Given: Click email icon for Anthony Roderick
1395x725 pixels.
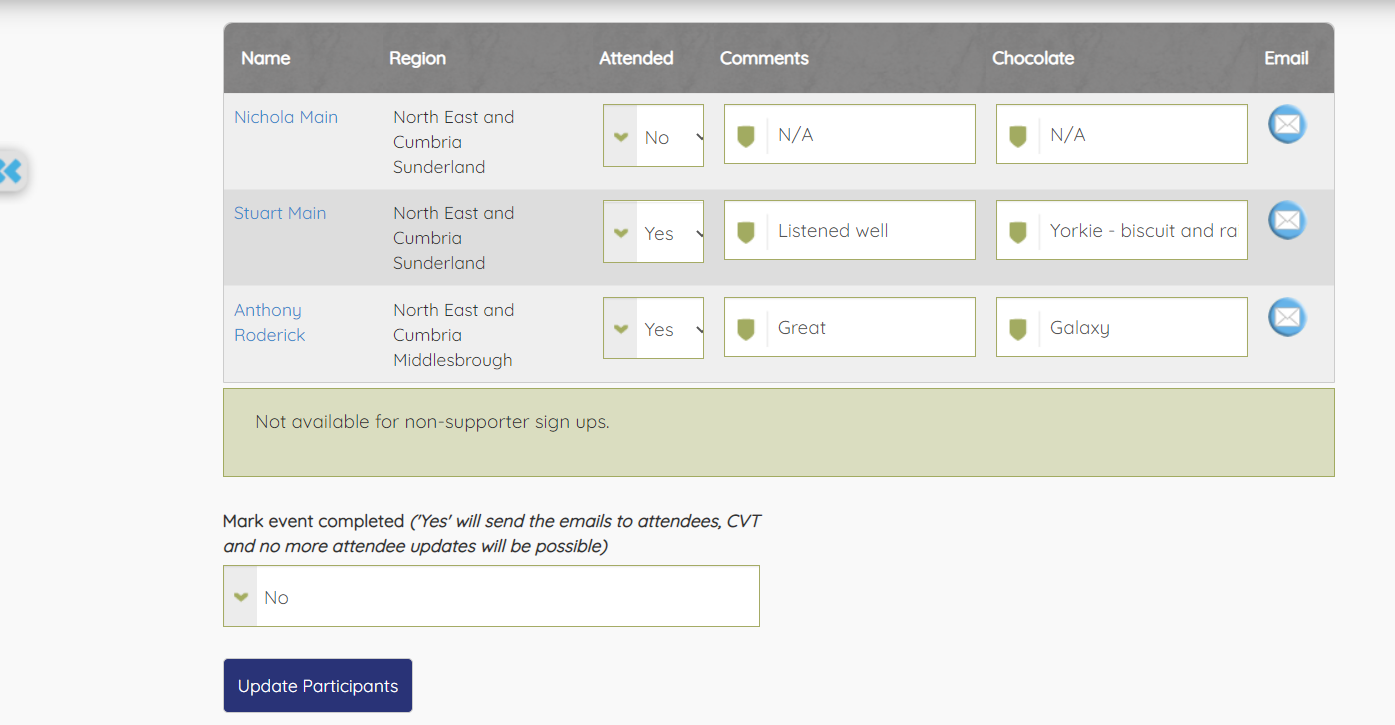Looking at the screenshot, I should 1287,318.
